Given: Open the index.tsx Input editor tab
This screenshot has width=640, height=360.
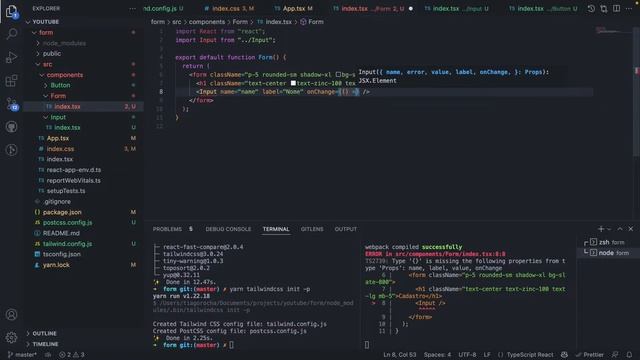Looking at the screenshot, I should pyautogui.click(x=456, y=9).
